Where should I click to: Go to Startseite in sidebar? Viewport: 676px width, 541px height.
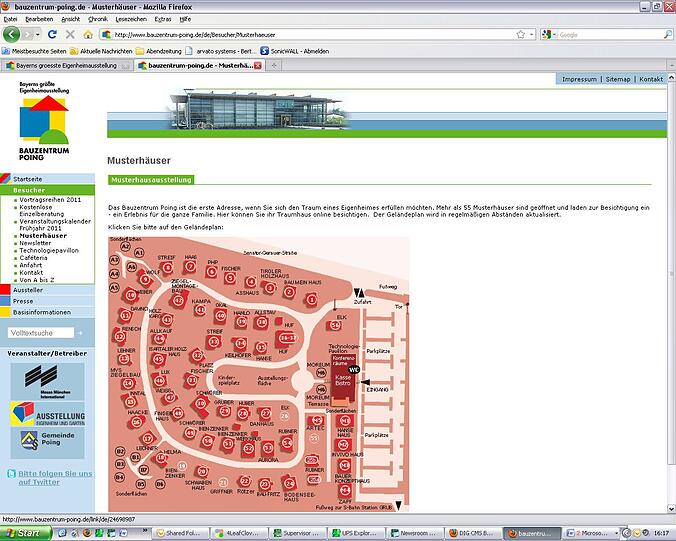click(28, 179)
